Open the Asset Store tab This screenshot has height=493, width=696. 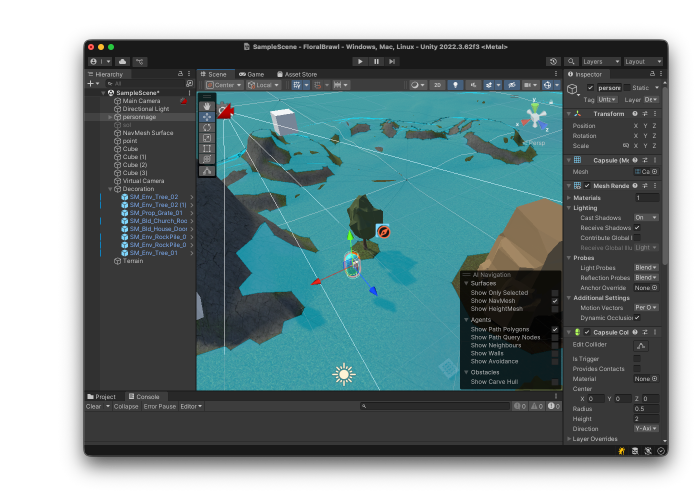[297, 74]
